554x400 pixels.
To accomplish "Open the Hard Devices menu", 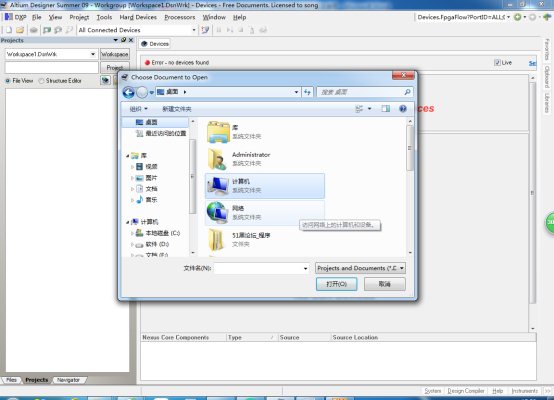I will pyautogui.click(x=138, y=17).
